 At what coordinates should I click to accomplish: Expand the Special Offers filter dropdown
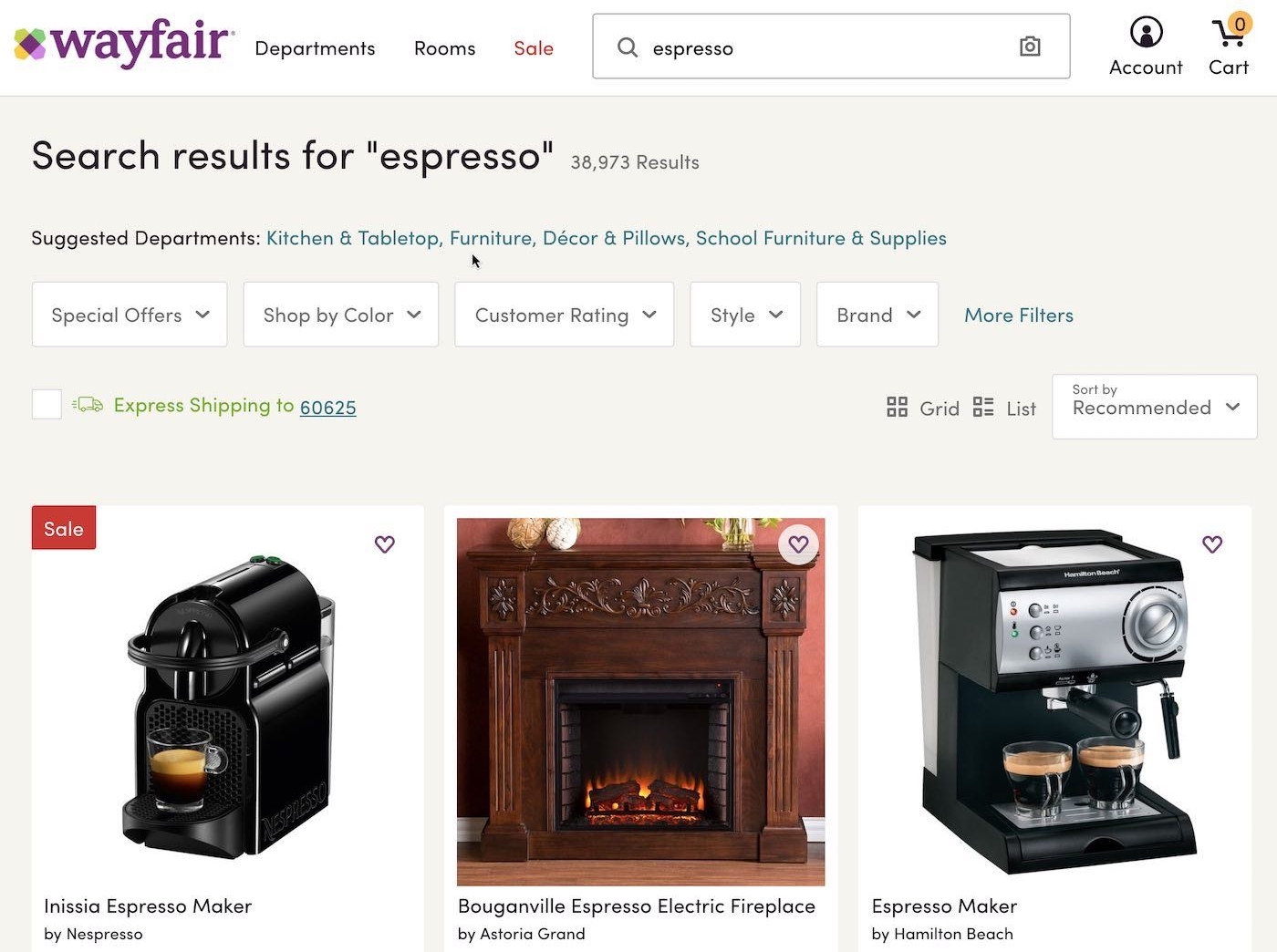[130, 315]
